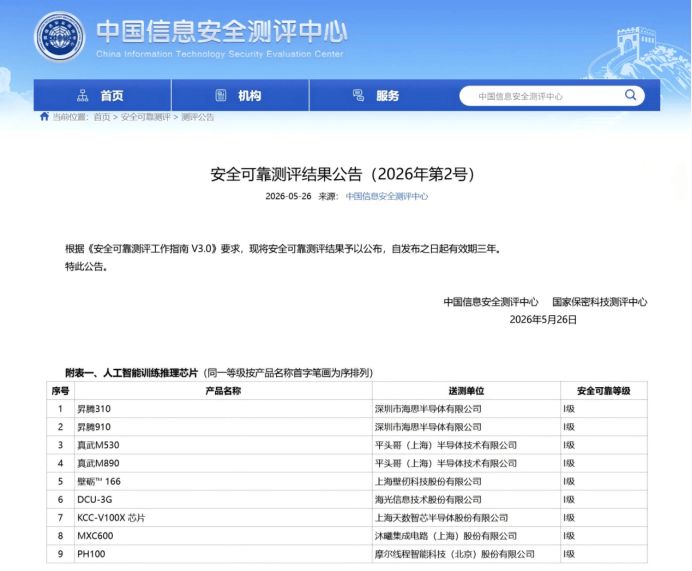Open the 机构 navigation item
This screenshot has height=571, width=692.
click(x=241, y=95)
